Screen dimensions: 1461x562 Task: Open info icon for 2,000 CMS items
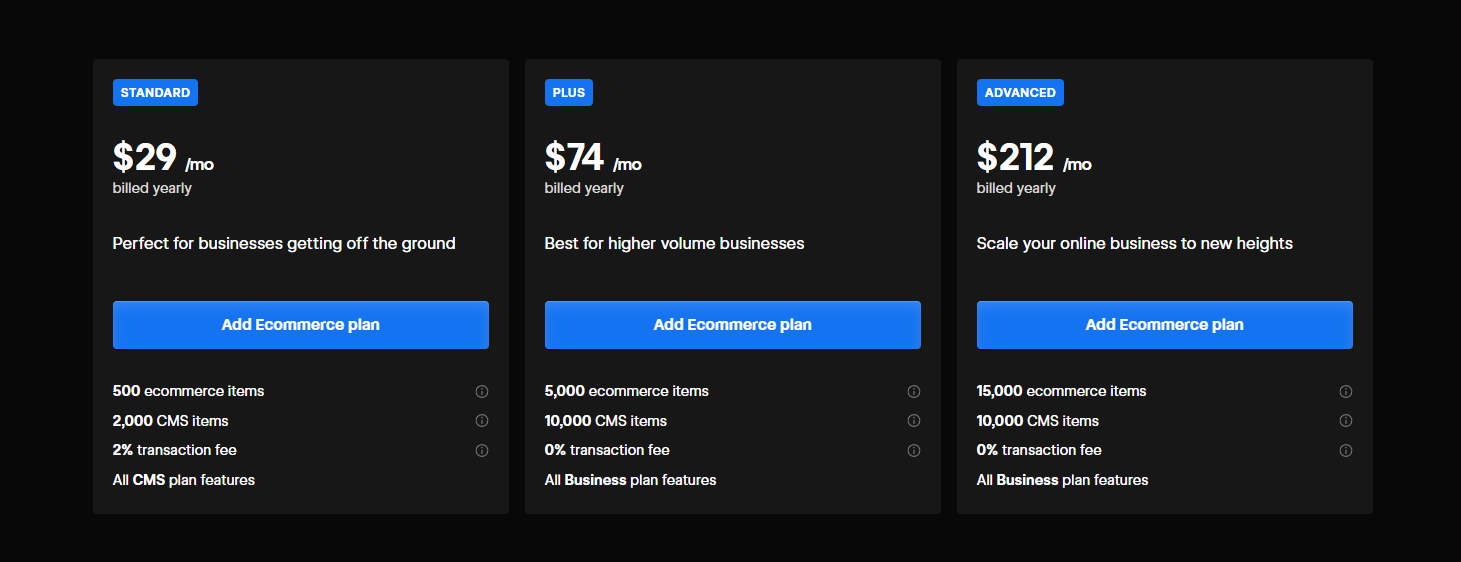click(x=482, y=421)
